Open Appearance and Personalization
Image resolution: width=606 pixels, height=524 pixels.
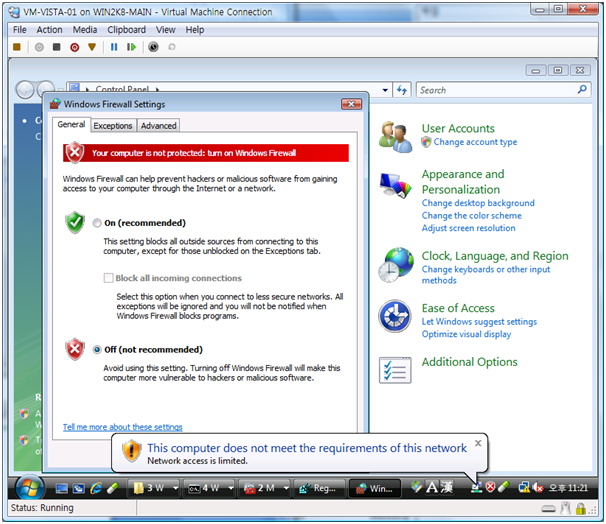click(x=463, y=182)
